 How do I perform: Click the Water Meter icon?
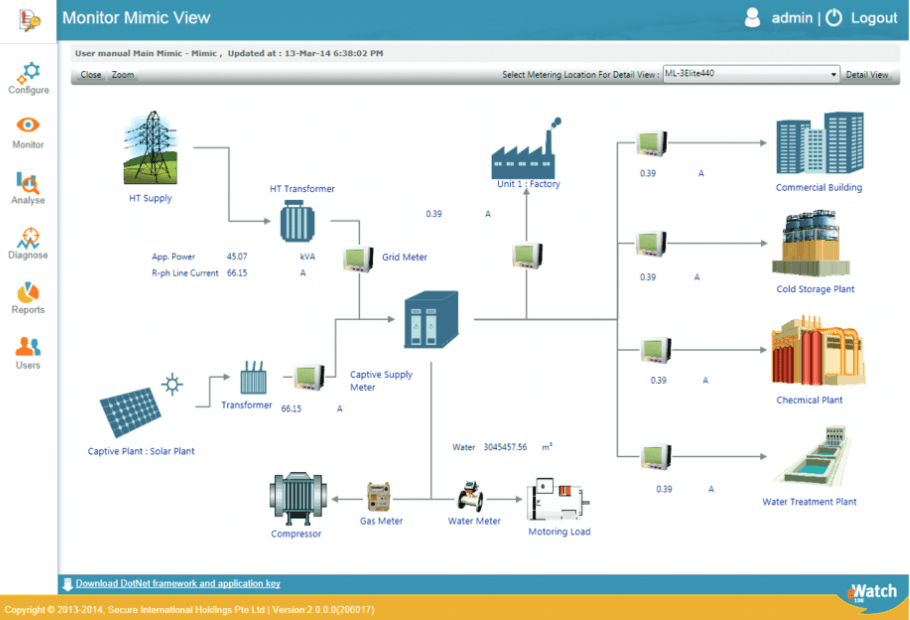pos(470,497)
